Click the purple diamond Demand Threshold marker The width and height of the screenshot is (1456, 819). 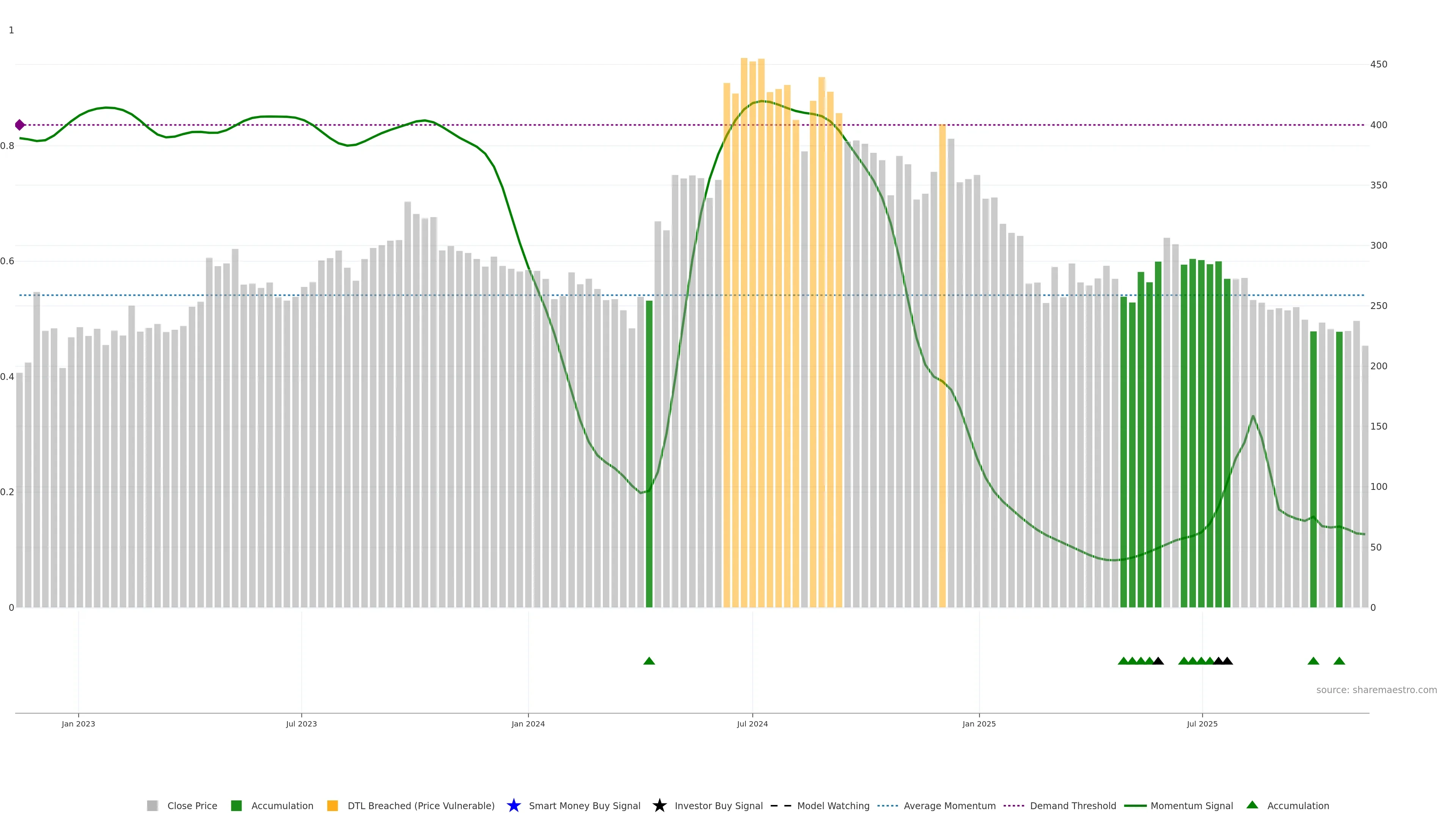click(x=20, y=125)
